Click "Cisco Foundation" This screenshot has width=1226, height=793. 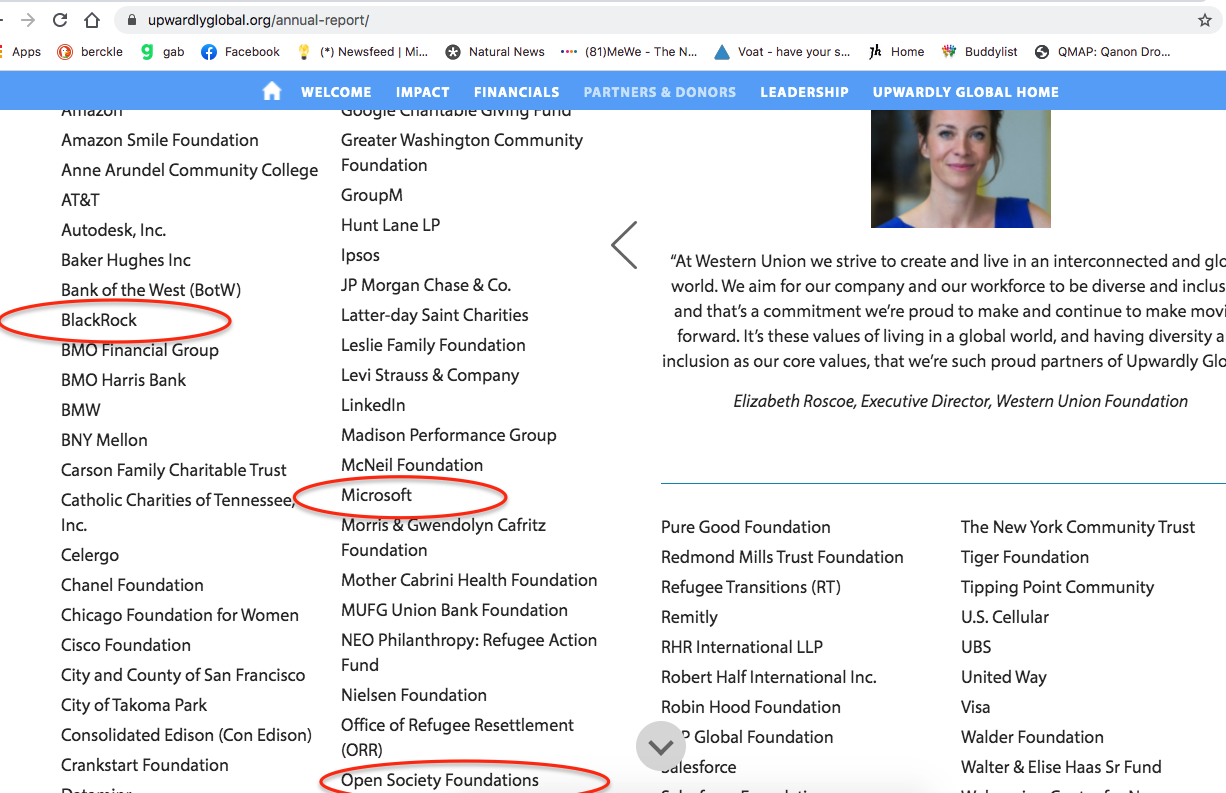click(x=126, y=645)
